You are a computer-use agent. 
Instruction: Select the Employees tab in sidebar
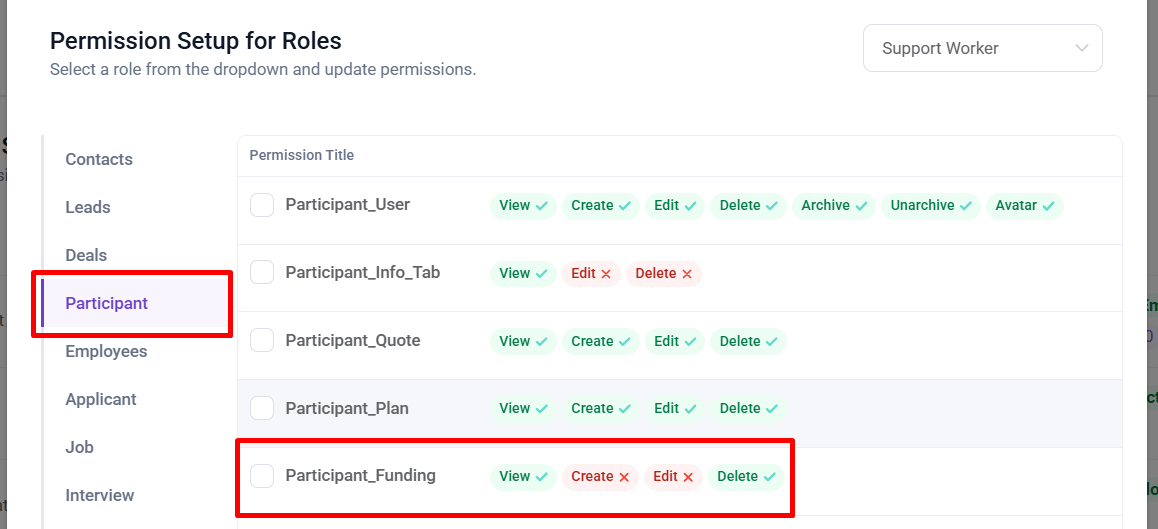106,351
